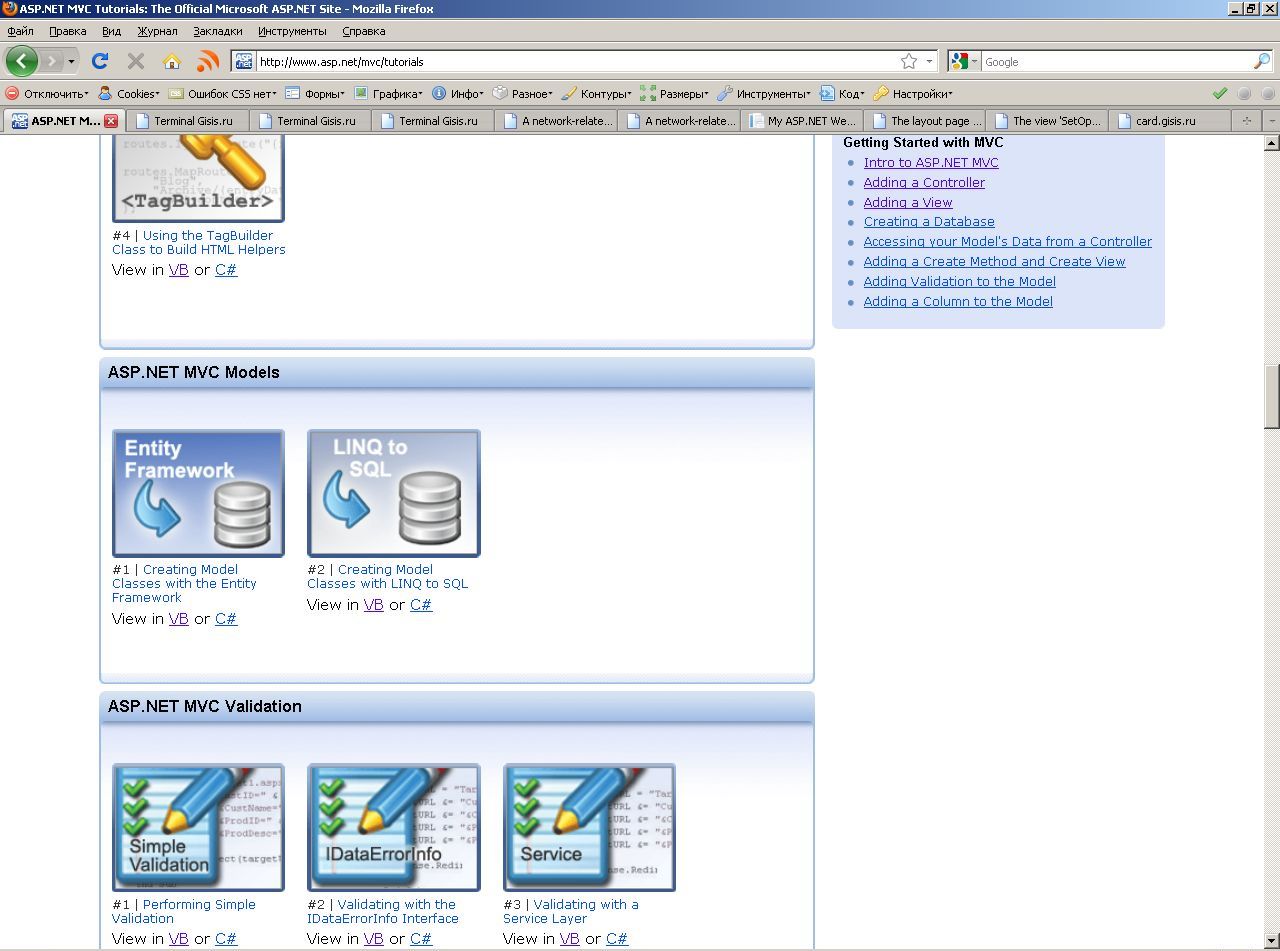Viewport: 1280px width, 951px height.
Task: Expand the address bar URL history dropdown
Action: point(929,61)
